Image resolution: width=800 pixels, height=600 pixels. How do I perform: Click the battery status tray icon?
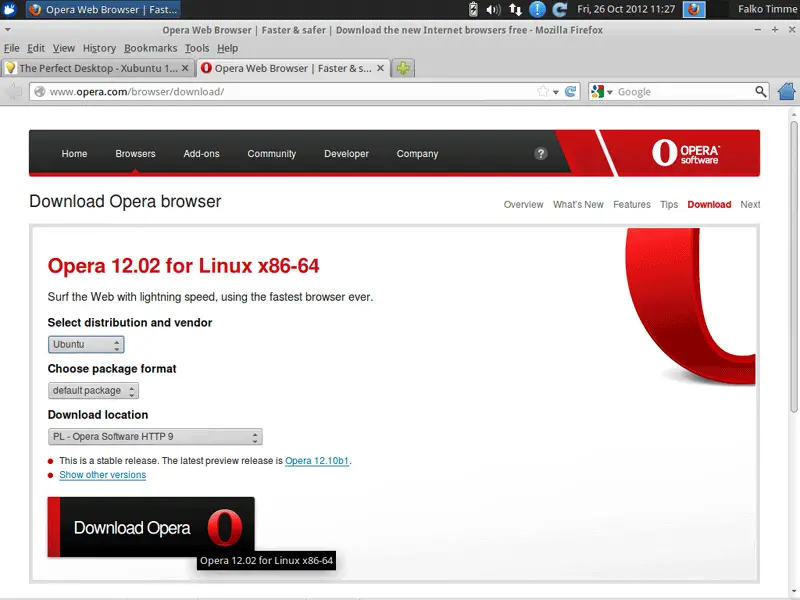(x=473, y=9)
